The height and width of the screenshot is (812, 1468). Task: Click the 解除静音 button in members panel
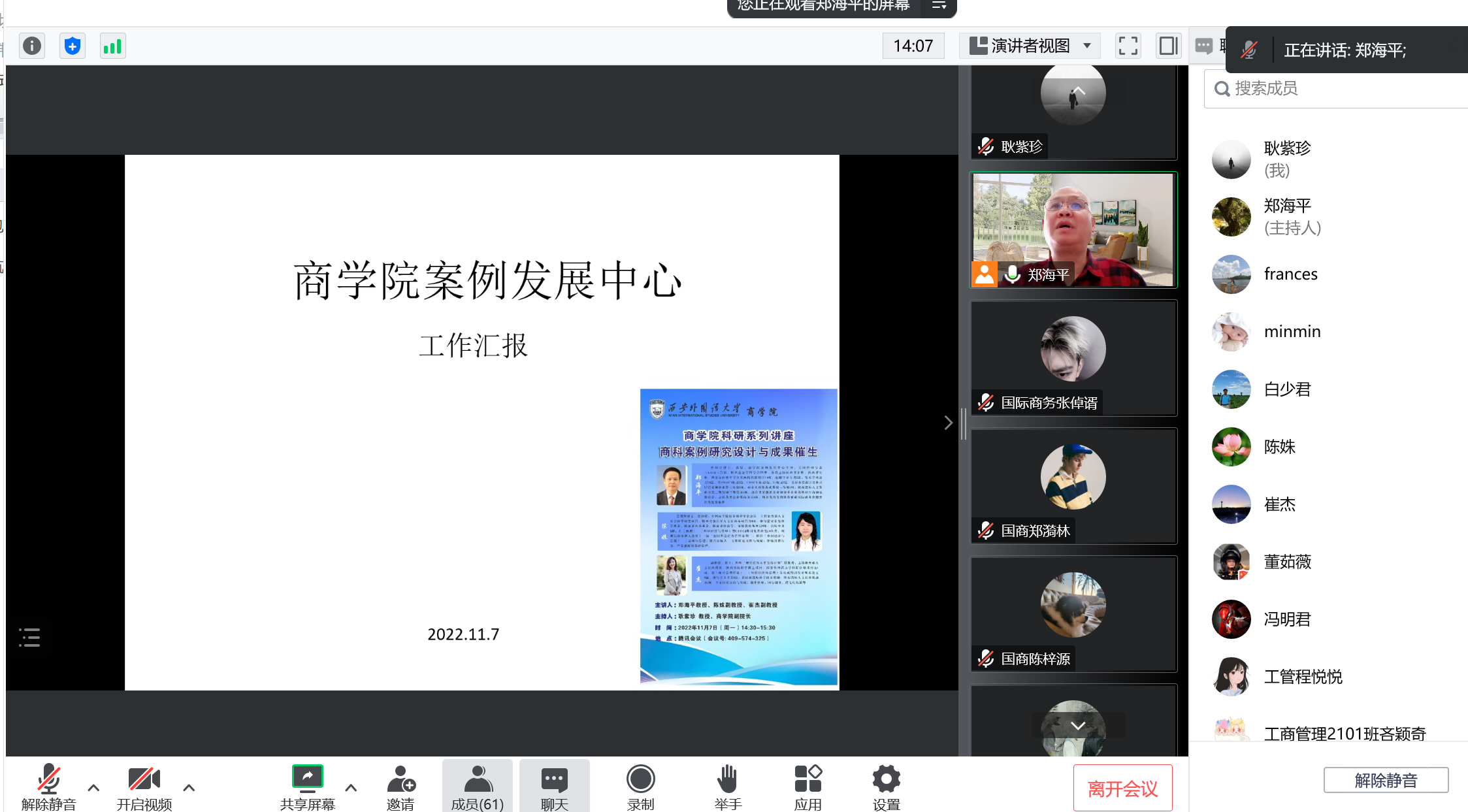point(1386,780)
